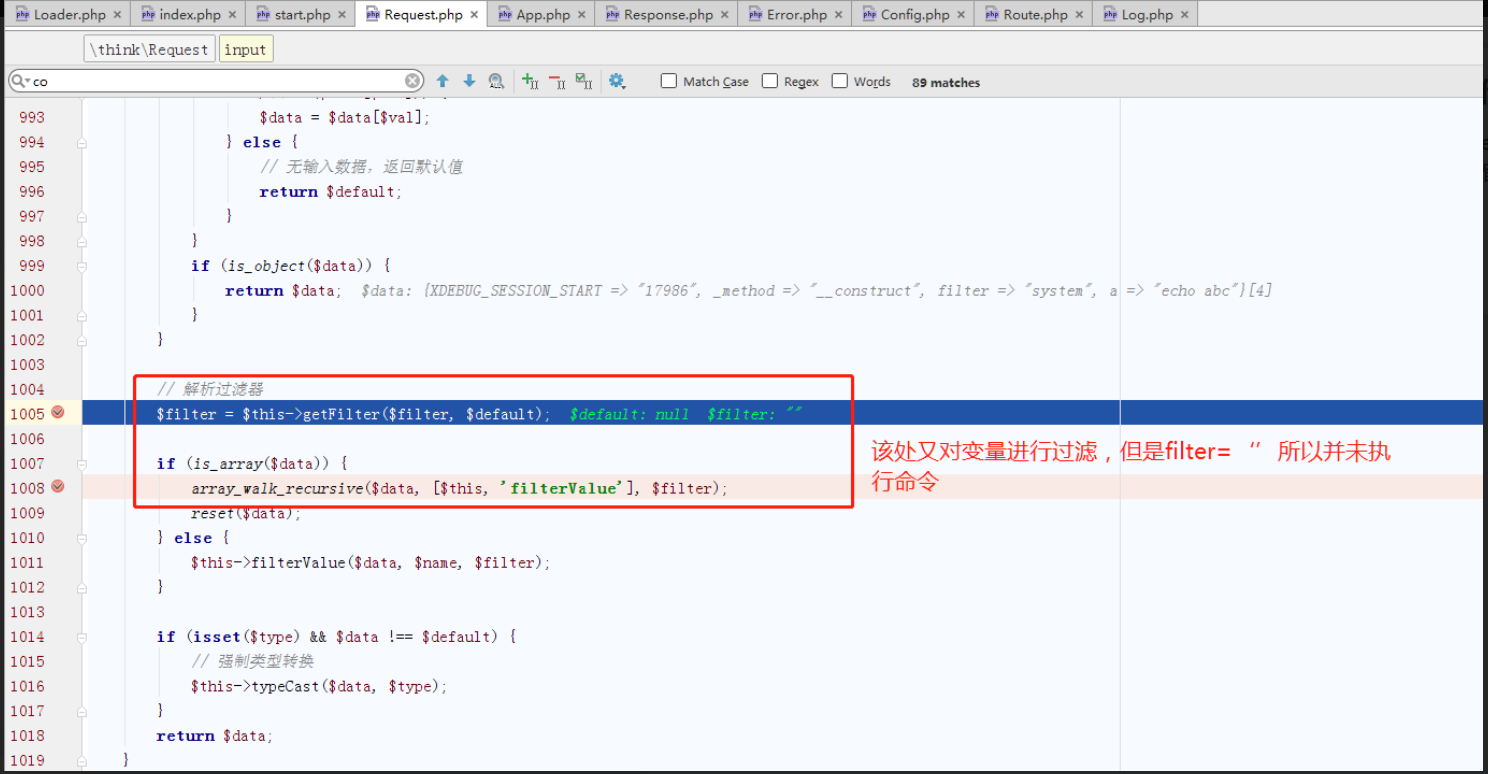Jump to next search occurrence arrow
The image size is (1488, 774).
pyautogui.click(x=469, y=81)
